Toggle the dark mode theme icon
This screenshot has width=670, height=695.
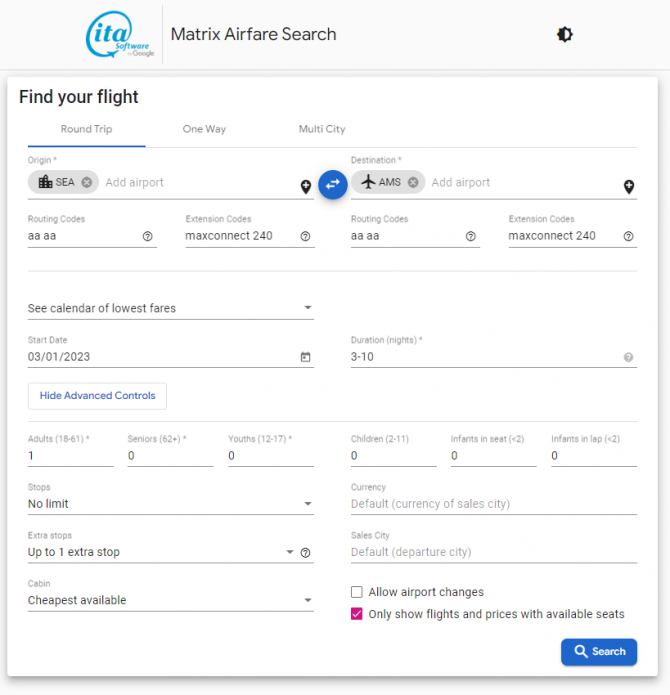click(x=565, y=35)
